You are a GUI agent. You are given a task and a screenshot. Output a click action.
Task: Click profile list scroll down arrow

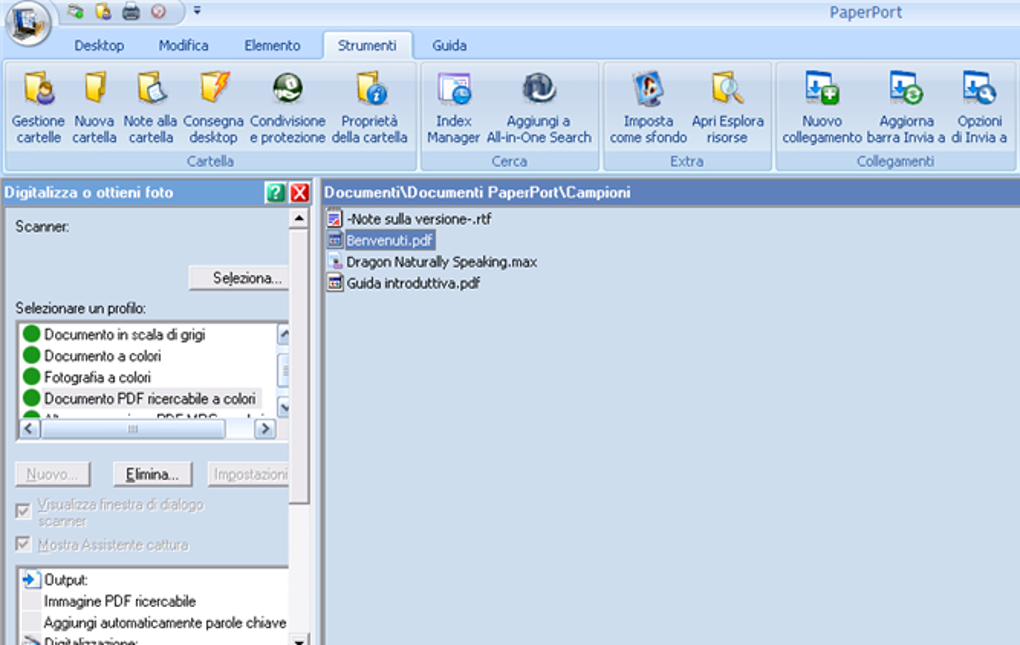pos(284,407)
